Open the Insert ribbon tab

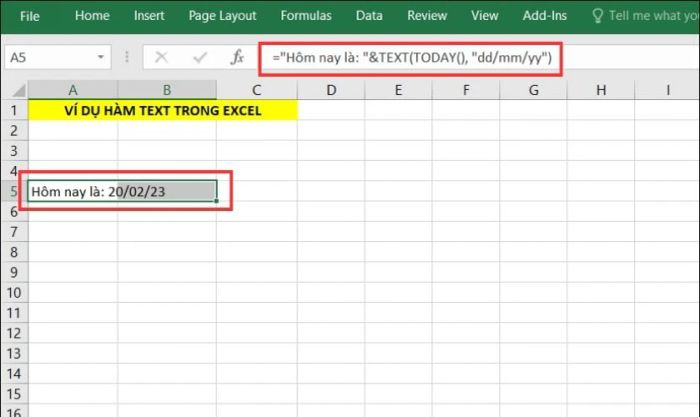(149, 16)
